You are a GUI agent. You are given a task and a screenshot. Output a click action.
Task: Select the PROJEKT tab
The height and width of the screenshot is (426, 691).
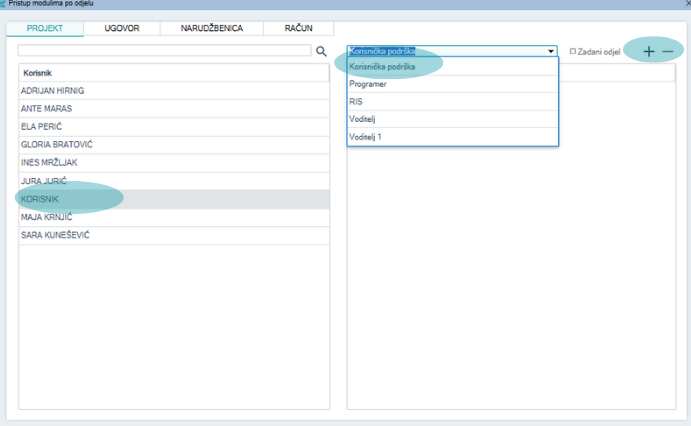coord(45,28)
